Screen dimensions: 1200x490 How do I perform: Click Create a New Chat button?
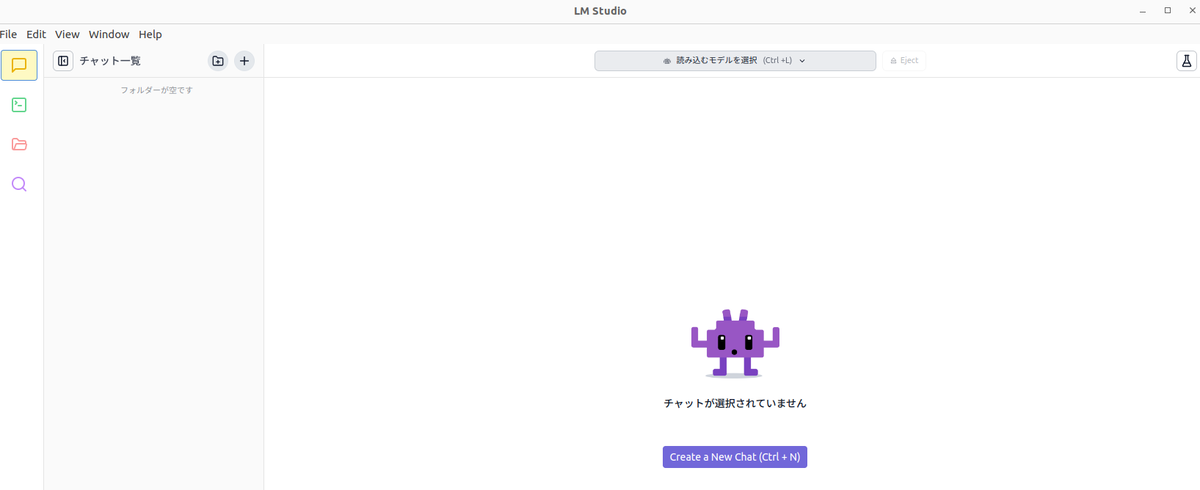pyautogui.click(x=735, y=457)
